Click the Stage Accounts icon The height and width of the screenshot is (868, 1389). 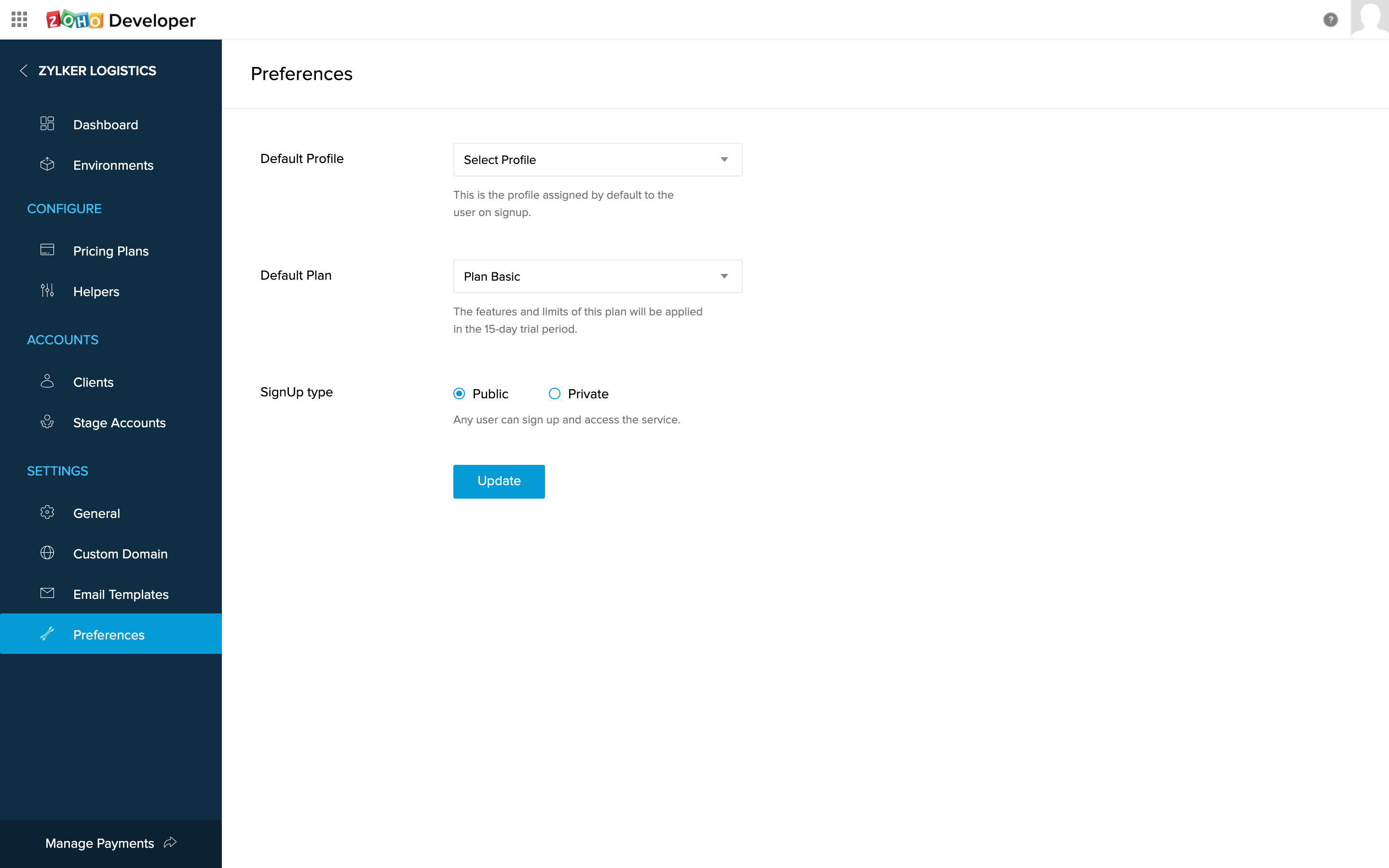point(47,422)
